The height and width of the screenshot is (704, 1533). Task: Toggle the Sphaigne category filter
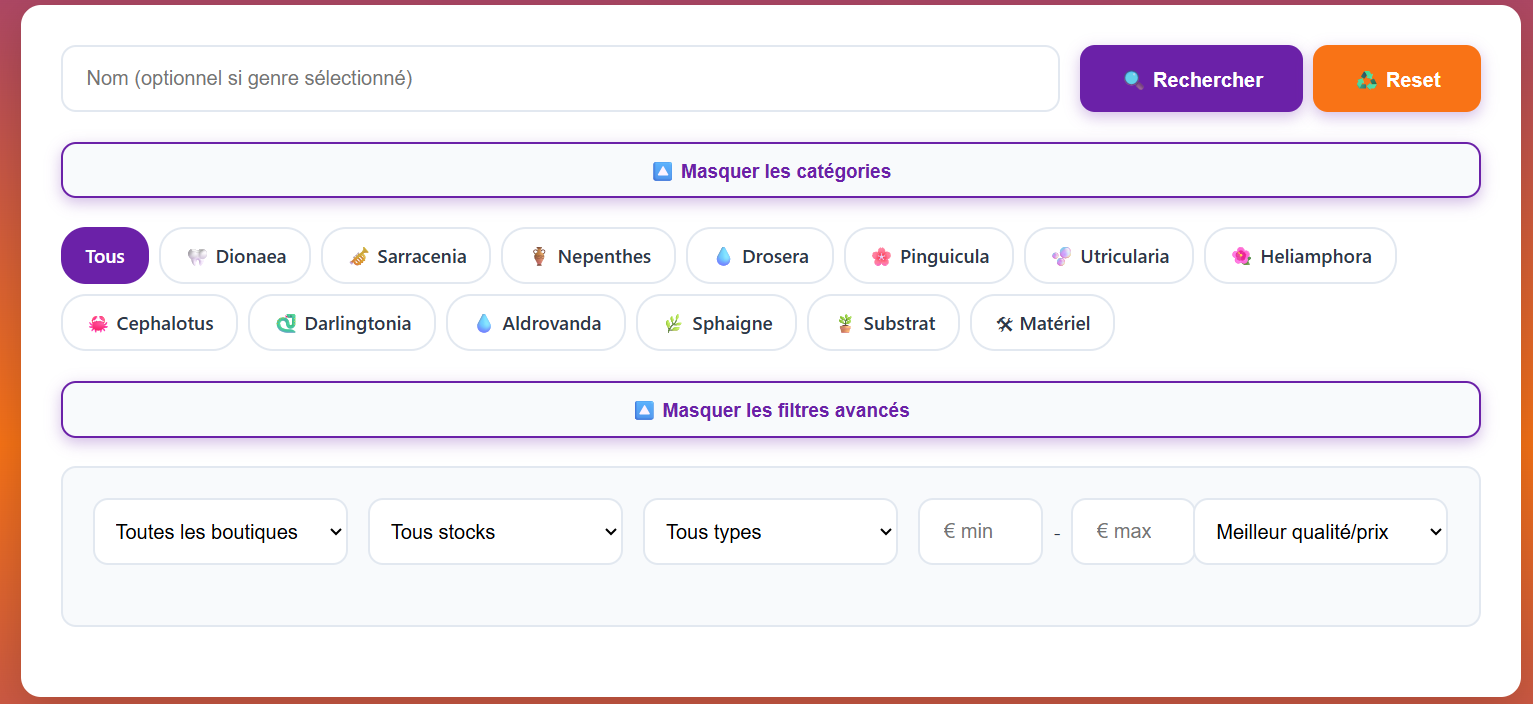pyautogui.click(x=716, y=323)
